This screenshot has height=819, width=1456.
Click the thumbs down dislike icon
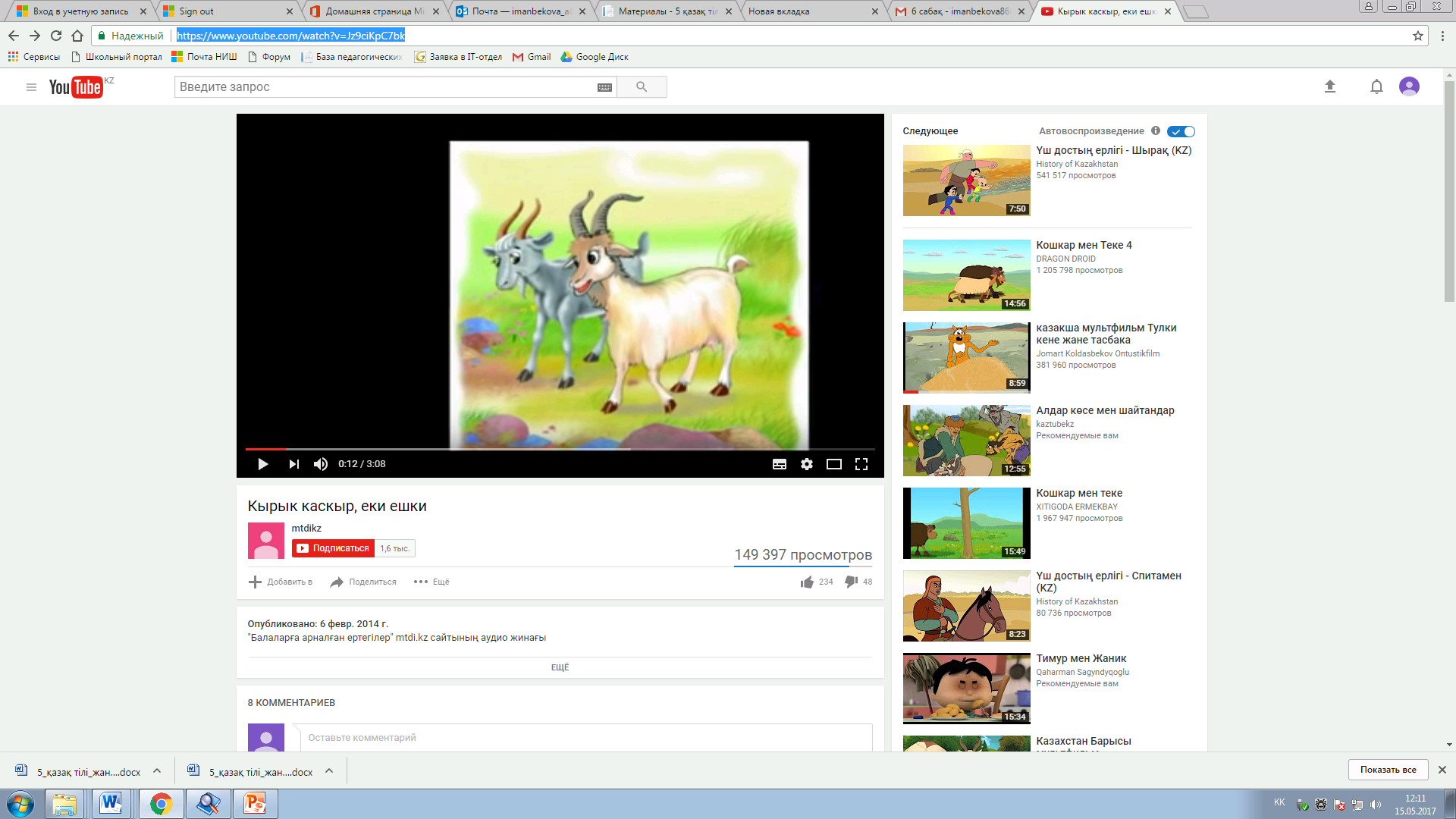pos(851,582)
